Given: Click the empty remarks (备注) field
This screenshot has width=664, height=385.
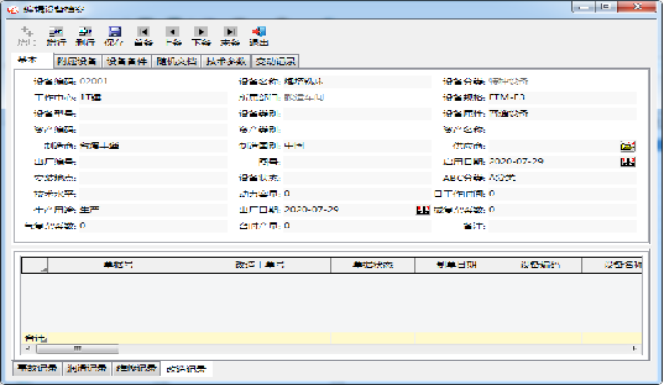Looking at the screenshot, I should (562, 226).
